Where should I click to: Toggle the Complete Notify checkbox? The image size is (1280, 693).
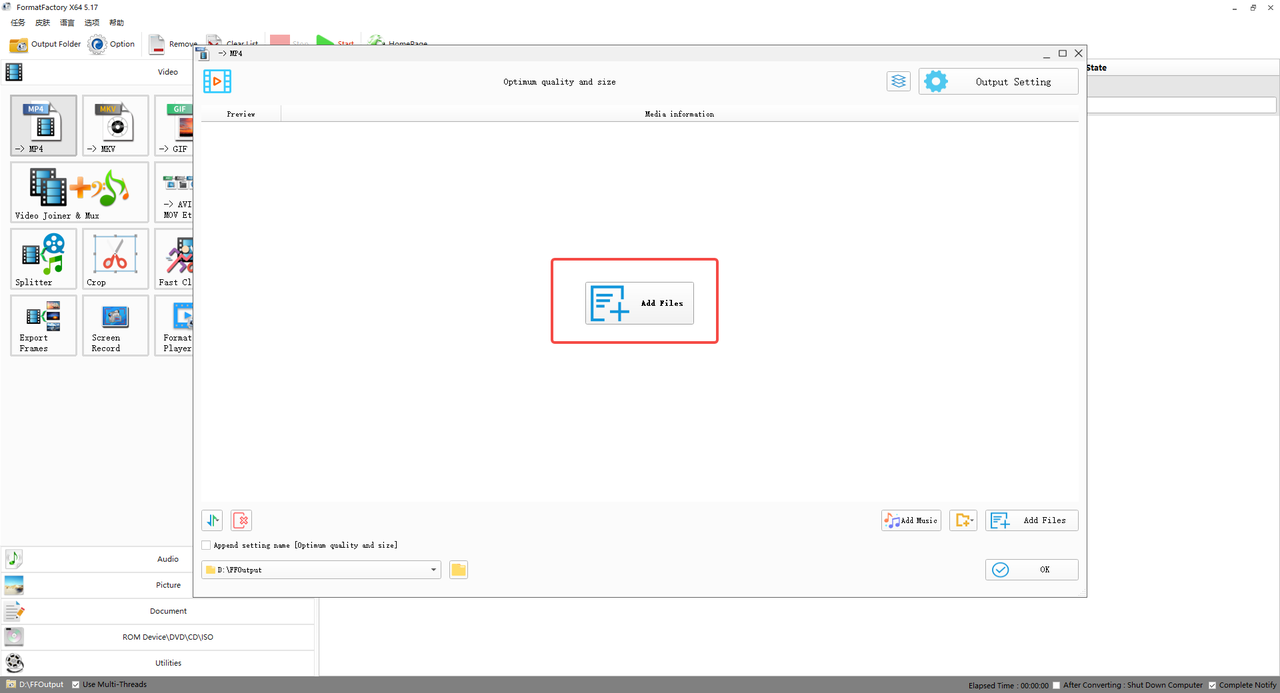point(1213,685)
